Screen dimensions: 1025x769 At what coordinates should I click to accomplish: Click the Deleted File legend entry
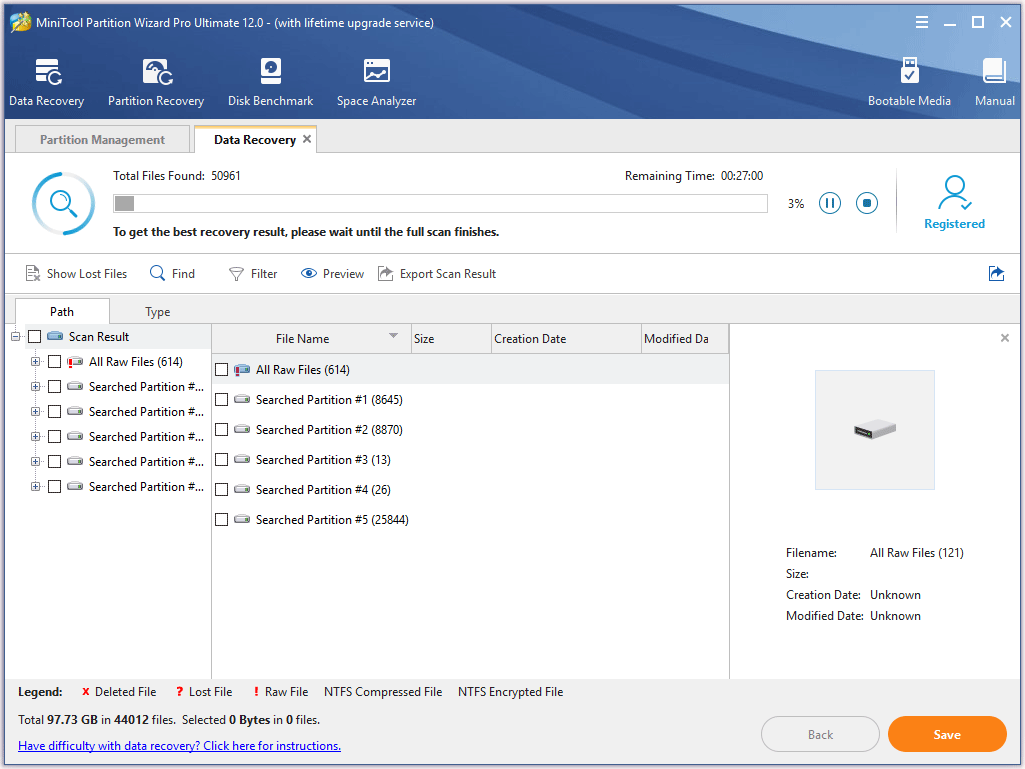(x=119, y=692)
